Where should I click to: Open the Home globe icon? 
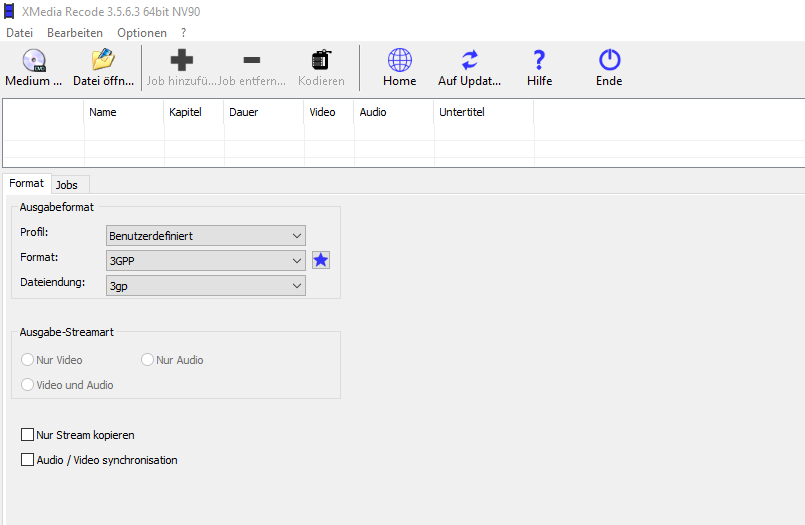399,61
